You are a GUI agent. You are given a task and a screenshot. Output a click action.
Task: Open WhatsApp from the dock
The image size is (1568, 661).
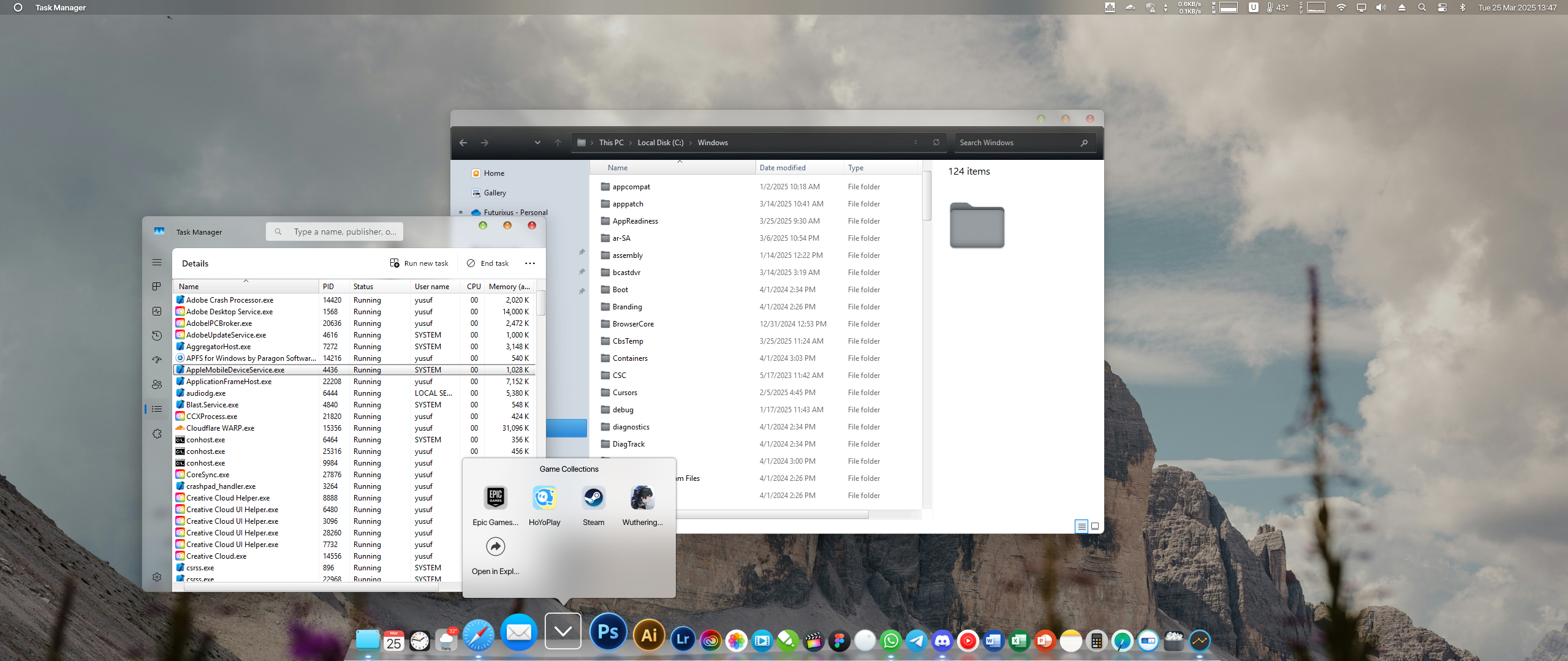890,641
